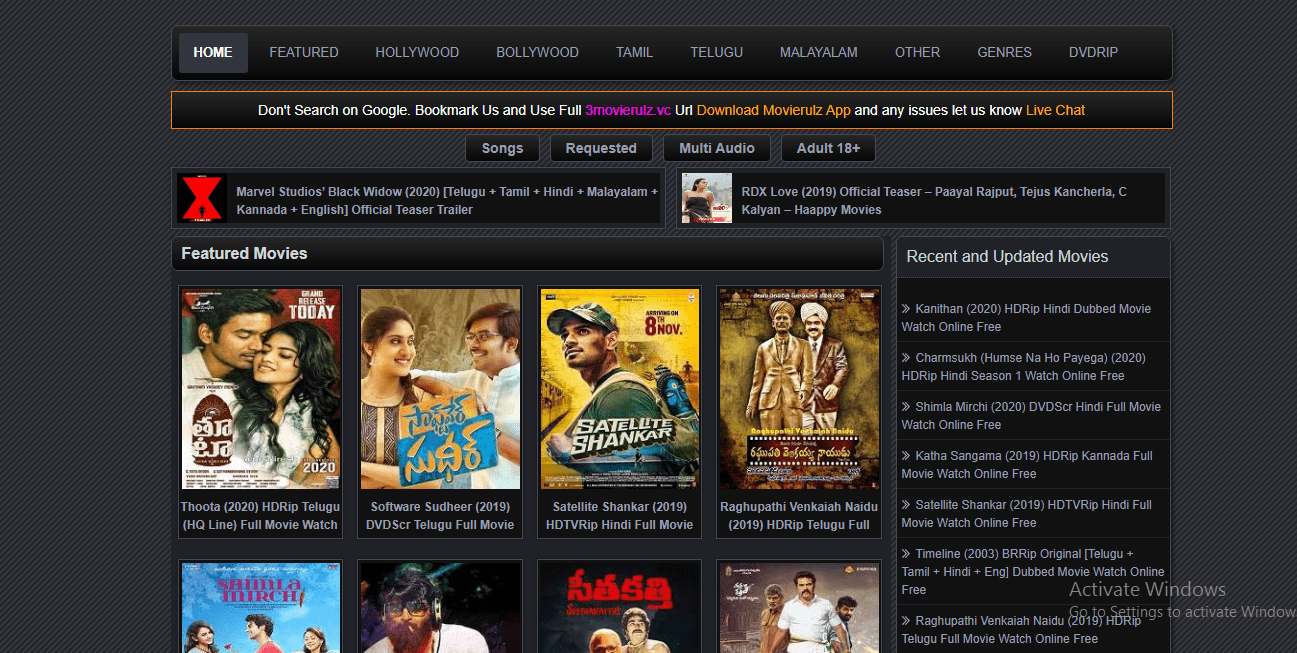The width and height of the screenshot is (1297, 653).
Task: Click arrow icon beside Shimla Mirchi entry
Action: [x=906, y=407]
